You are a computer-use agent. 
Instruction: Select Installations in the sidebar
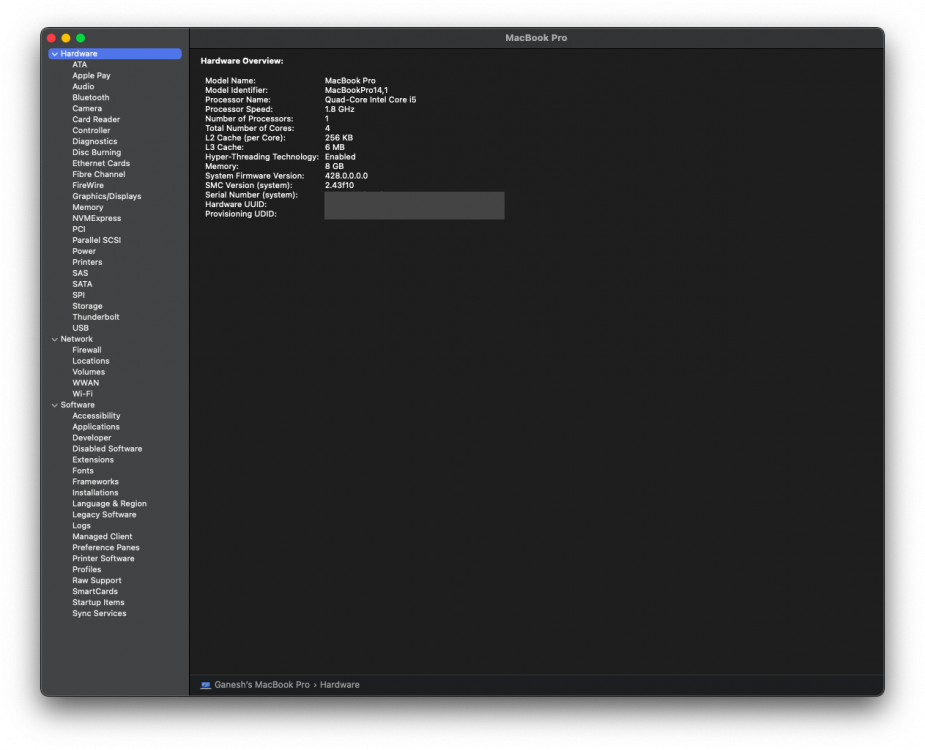[96, 493]
